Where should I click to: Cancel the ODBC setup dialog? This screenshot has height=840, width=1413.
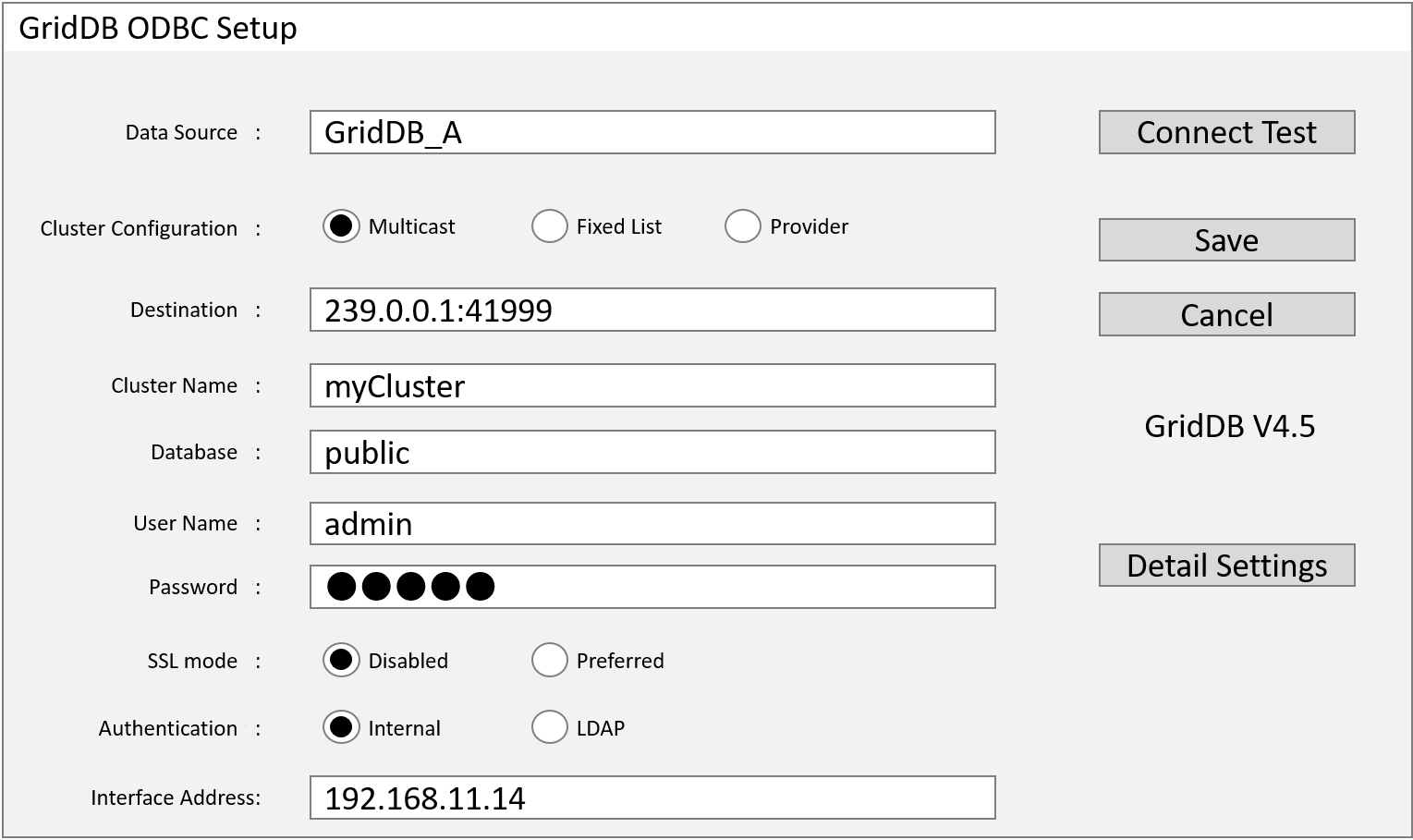1226,315
